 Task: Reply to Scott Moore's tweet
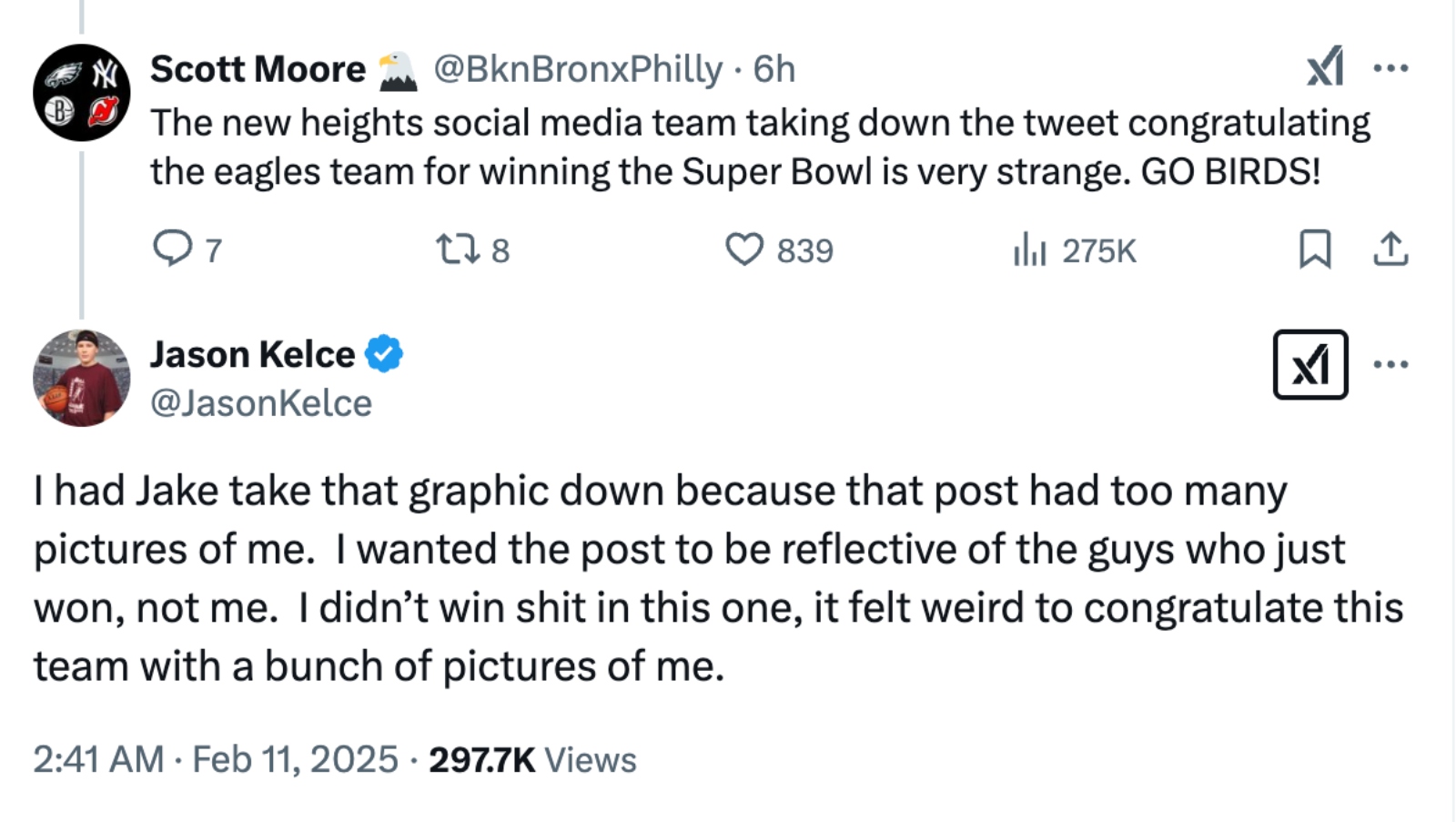[x=177, y=249]
